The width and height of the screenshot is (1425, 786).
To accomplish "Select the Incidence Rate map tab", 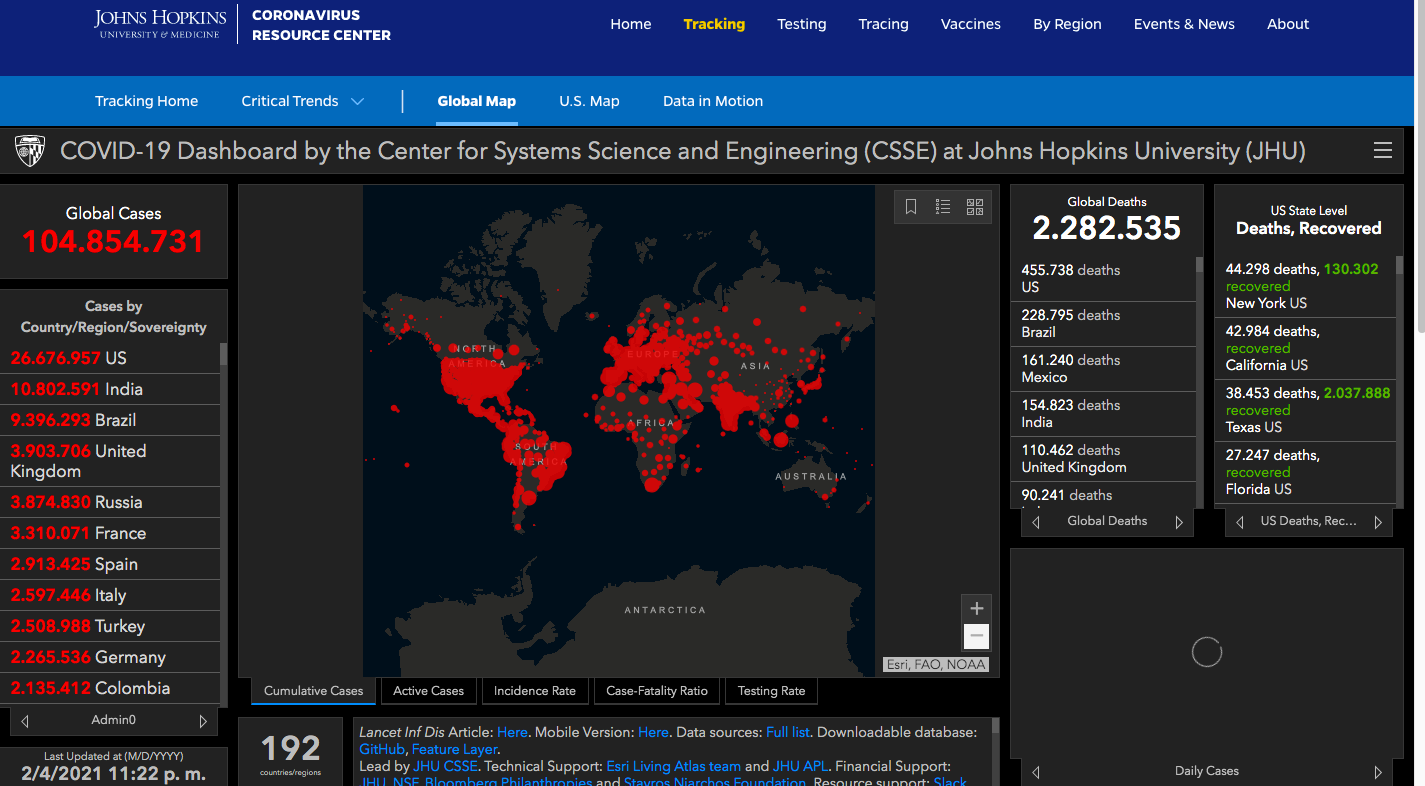I will pos(535,691).
